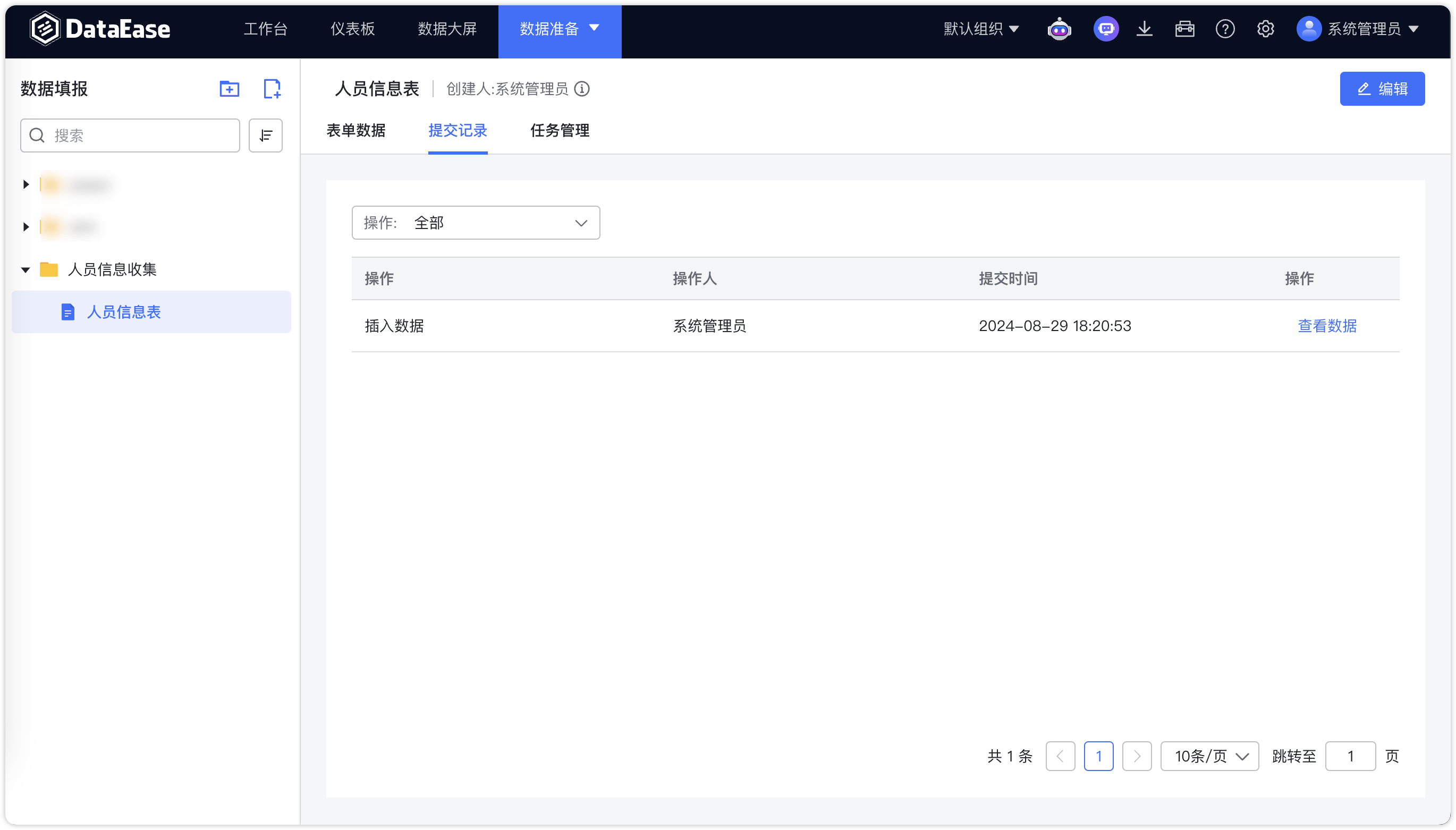Image resolution: width=1456 pixels, height=830 pixels.
Task: Click into the 搜索 input field
Action: [x=130, y=135]
